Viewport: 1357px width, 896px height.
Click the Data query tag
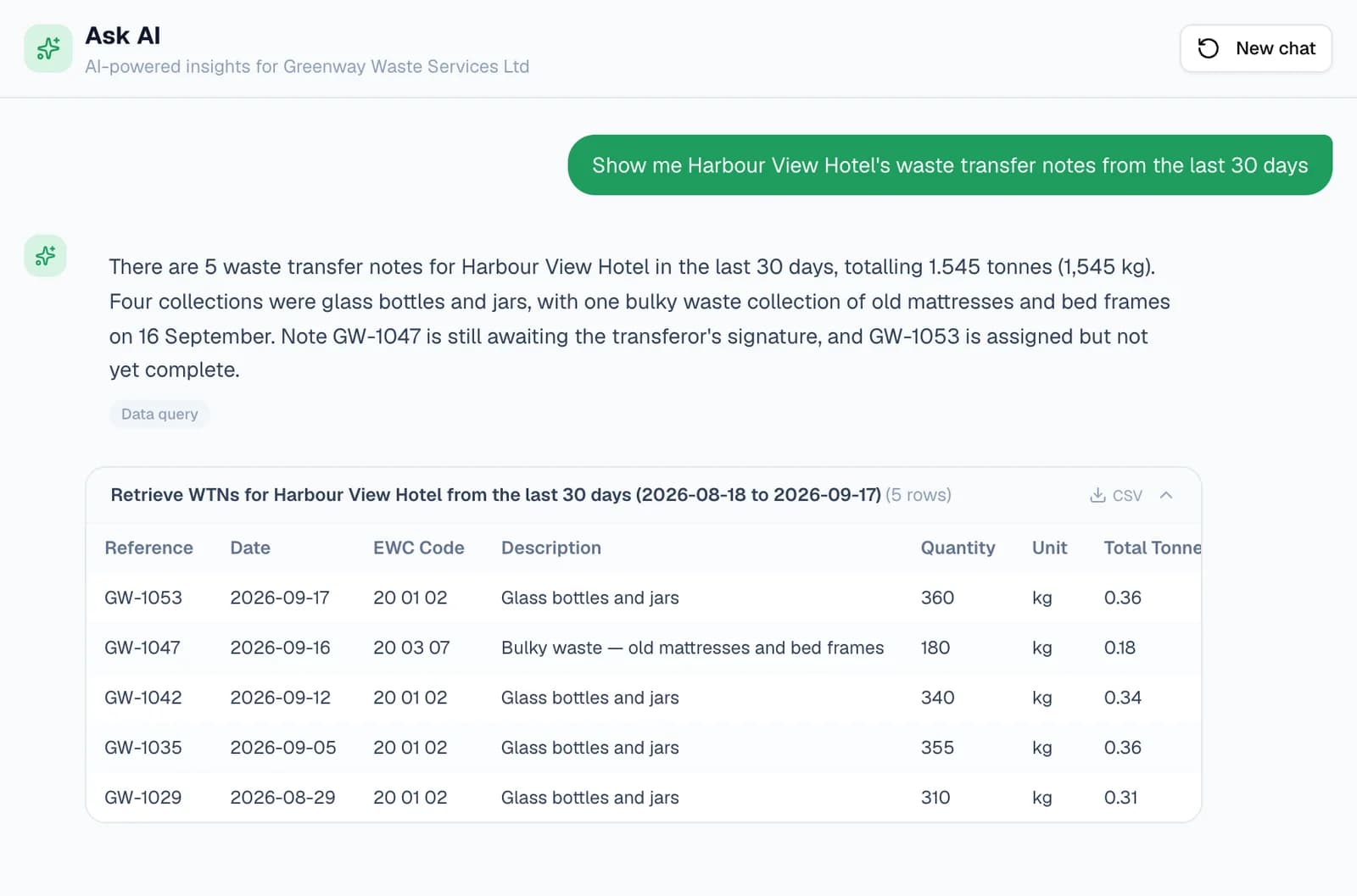point(159,414)
